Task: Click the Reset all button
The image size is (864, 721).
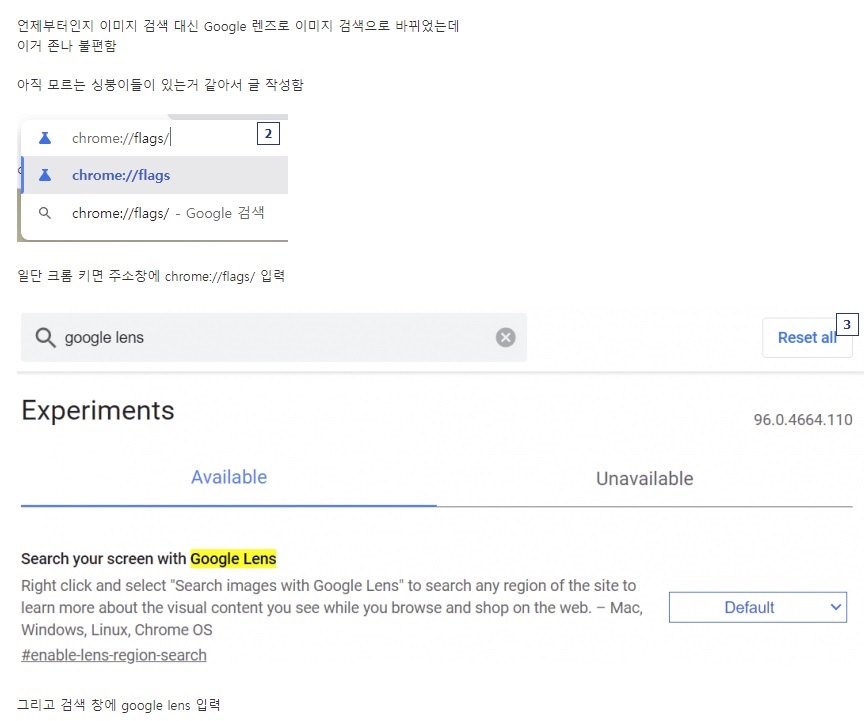Action: tap(807, 337)
